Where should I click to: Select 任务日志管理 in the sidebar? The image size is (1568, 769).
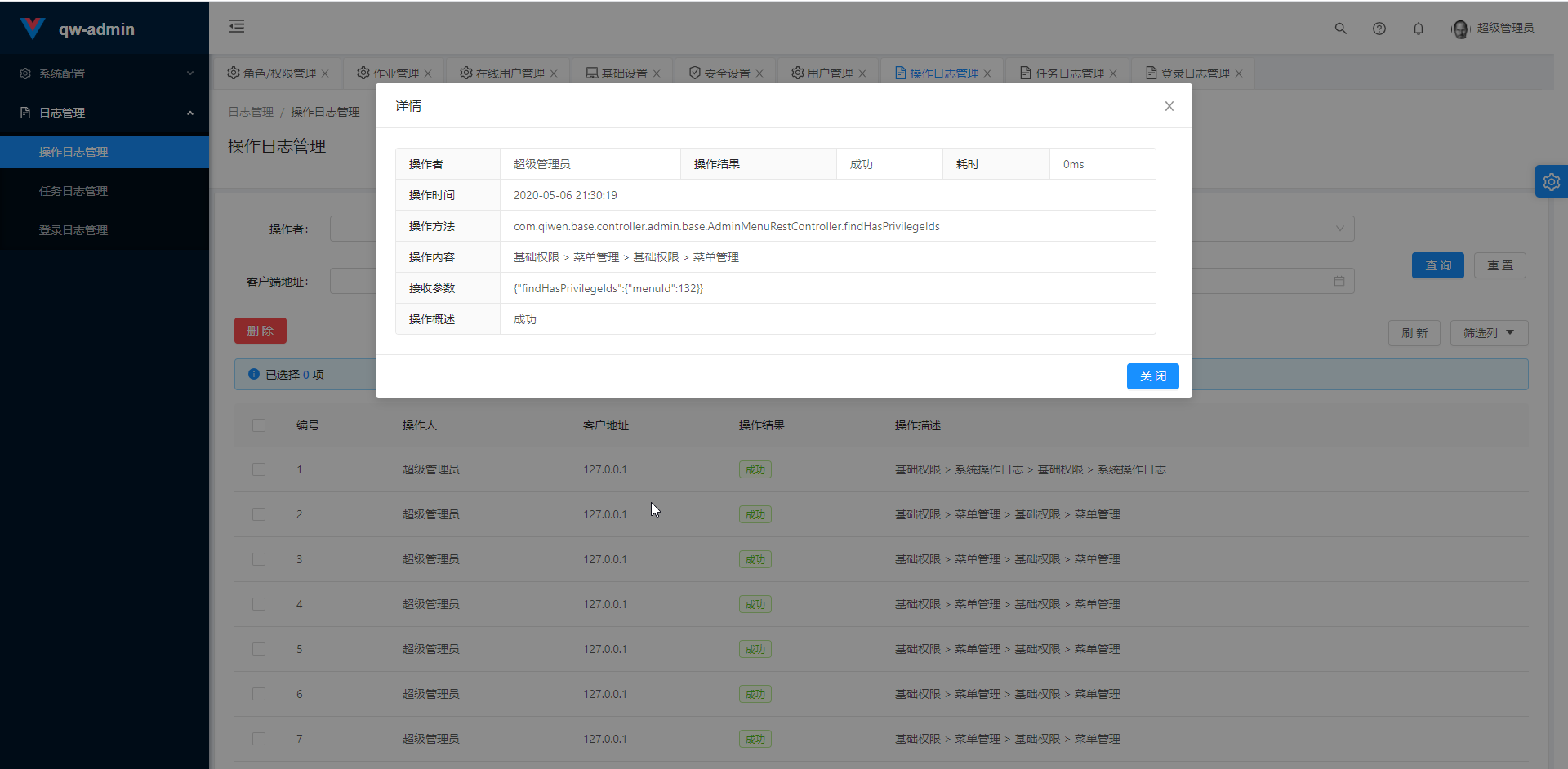point(105,191)
